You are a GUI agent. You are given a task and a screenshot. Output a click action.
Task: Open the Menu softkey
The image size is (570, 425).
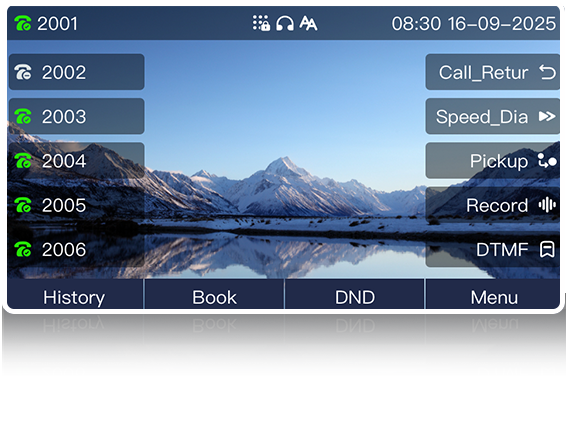(x=493, y=297)
